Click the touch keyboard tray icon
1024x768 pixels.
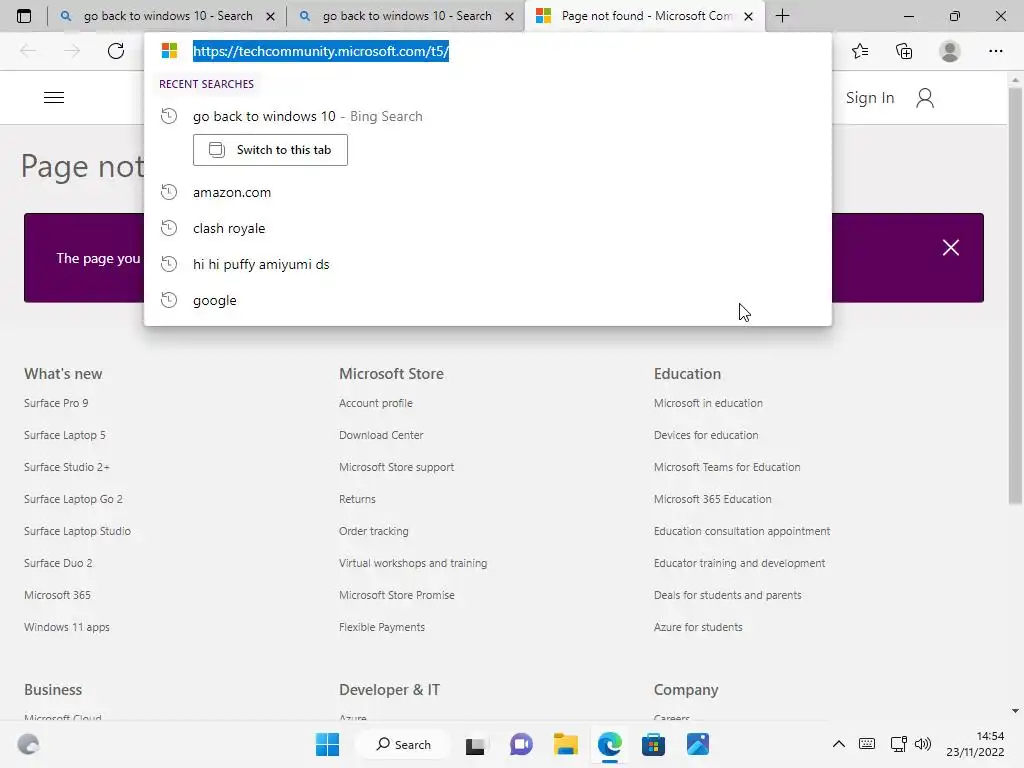pos(867,744)
